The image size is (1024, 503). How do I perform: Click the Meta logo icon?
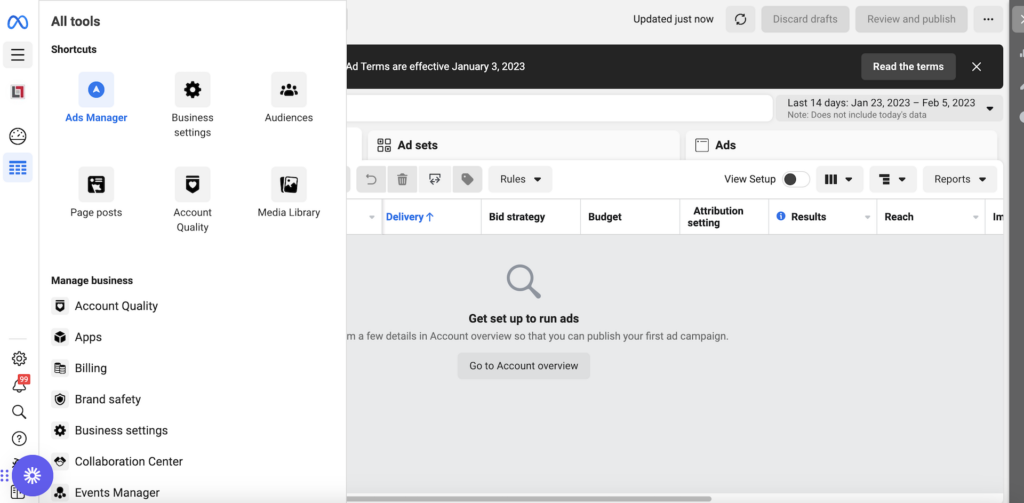[x=18, y=22]
